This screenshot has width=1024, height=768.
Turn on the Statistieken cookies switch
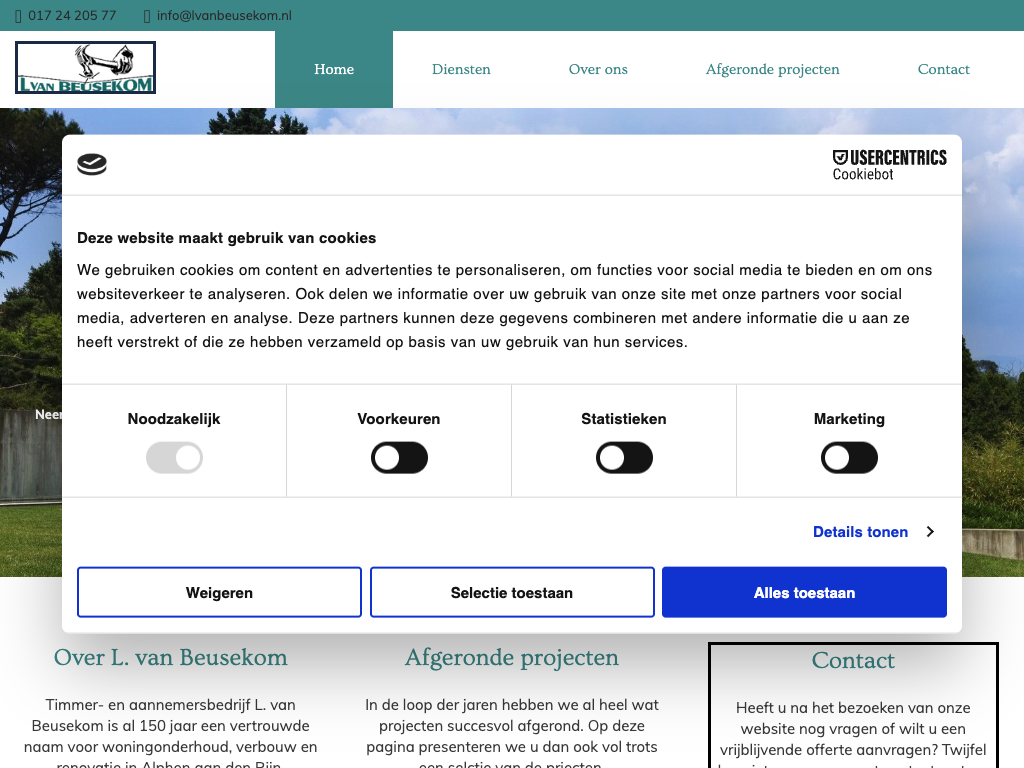(x=624, y=459)
